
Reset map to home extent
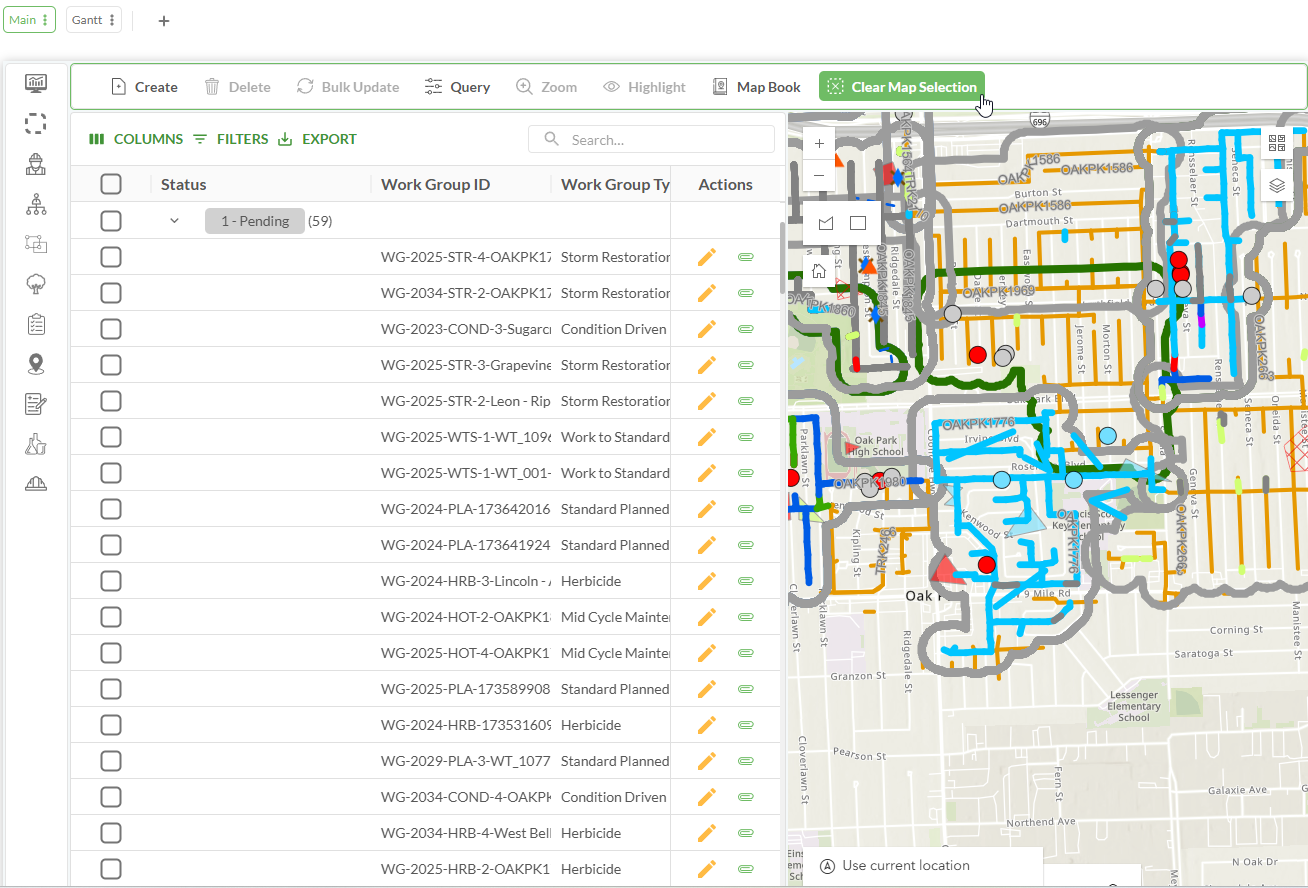click(x=819, y=270)
